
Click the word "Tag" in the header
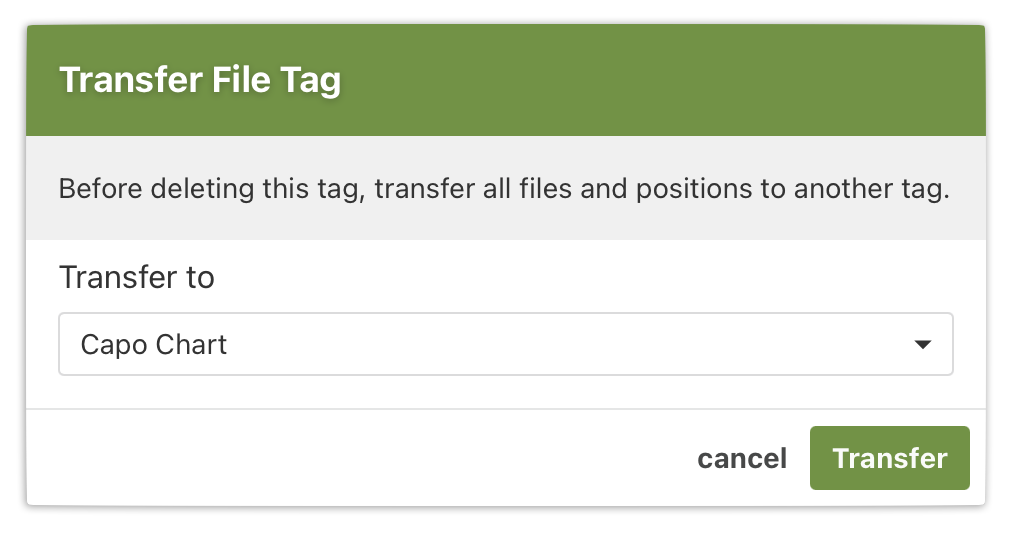[310, 80]
